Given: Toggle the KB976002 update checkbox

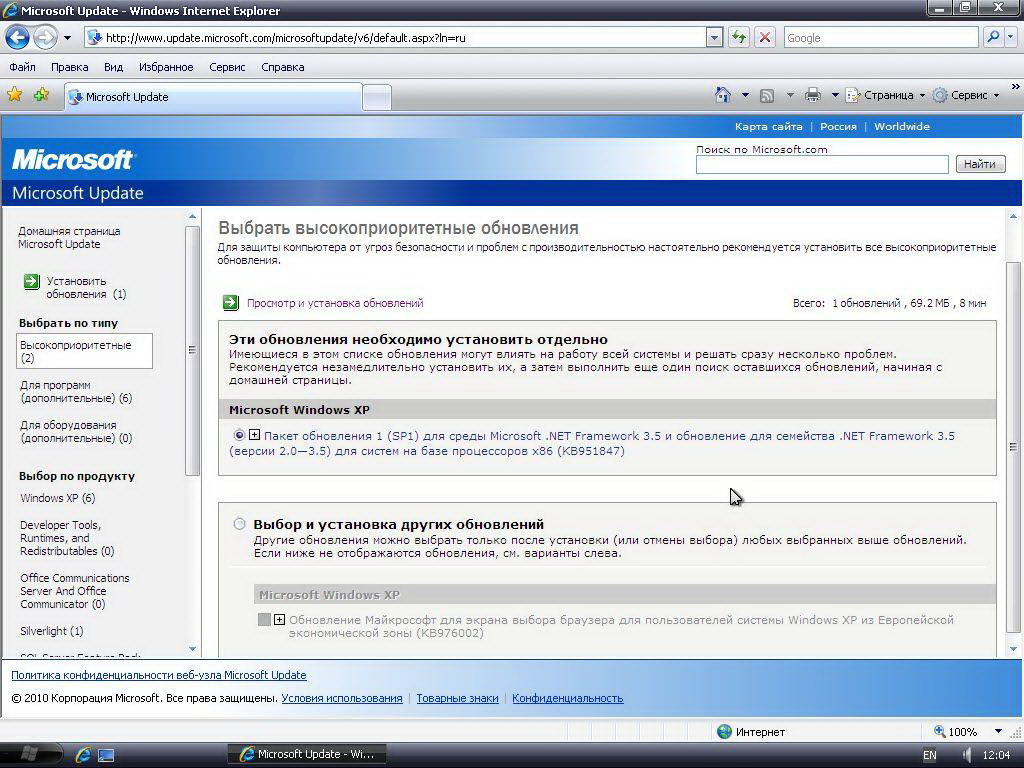Looking at the screenshot, I should tap(264, 619).
